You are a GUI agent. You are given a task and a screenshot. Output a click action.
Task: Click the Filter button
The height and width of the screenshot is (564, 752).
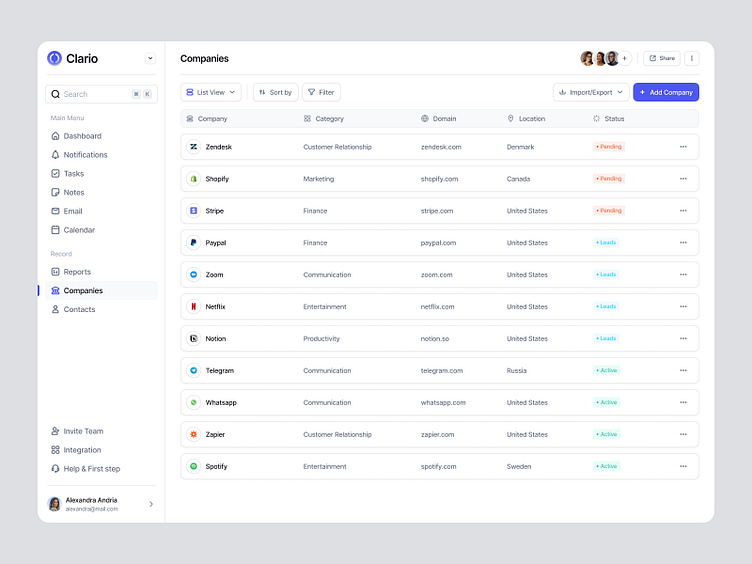coord(321,93)
